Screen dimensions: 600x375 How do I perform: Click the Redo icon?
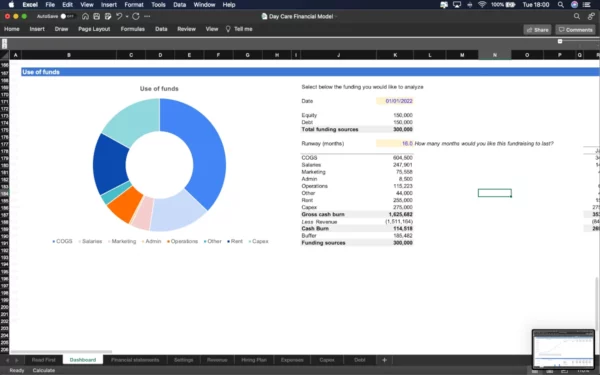pyautogui.click(x=136, y=16)
